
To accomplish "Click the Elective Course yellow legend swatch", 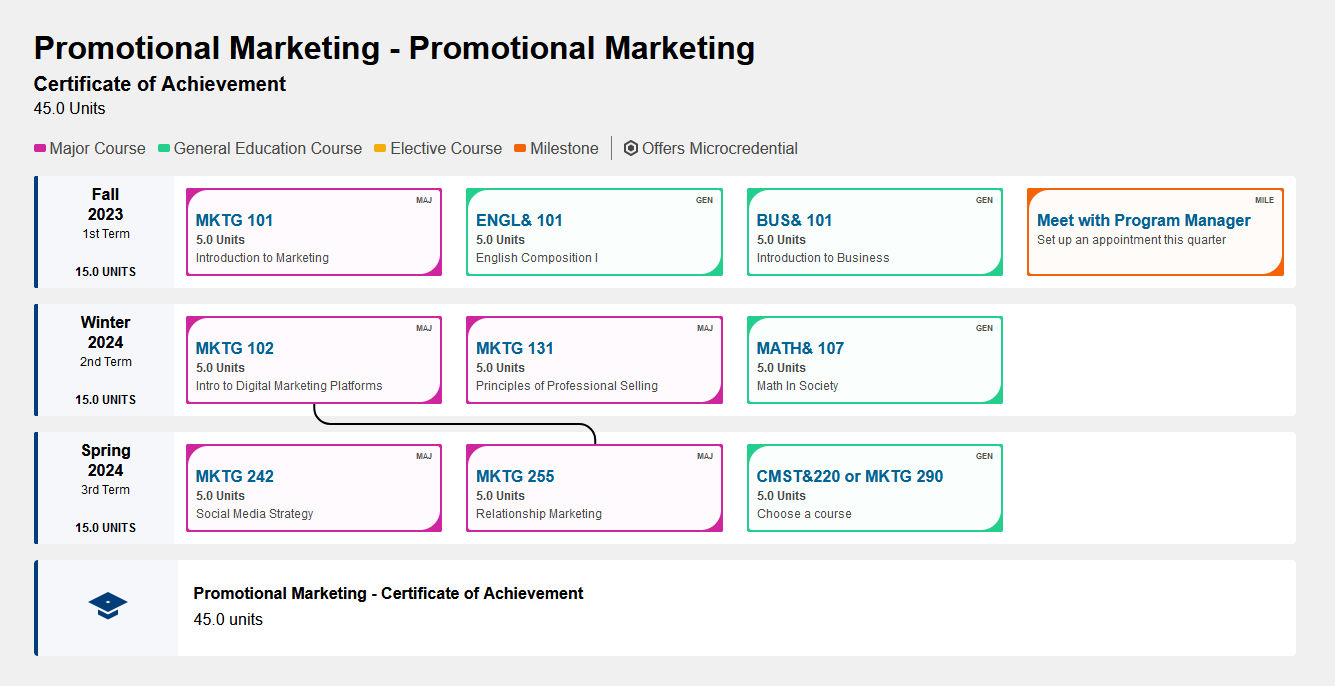I will [x=380, y=149].
